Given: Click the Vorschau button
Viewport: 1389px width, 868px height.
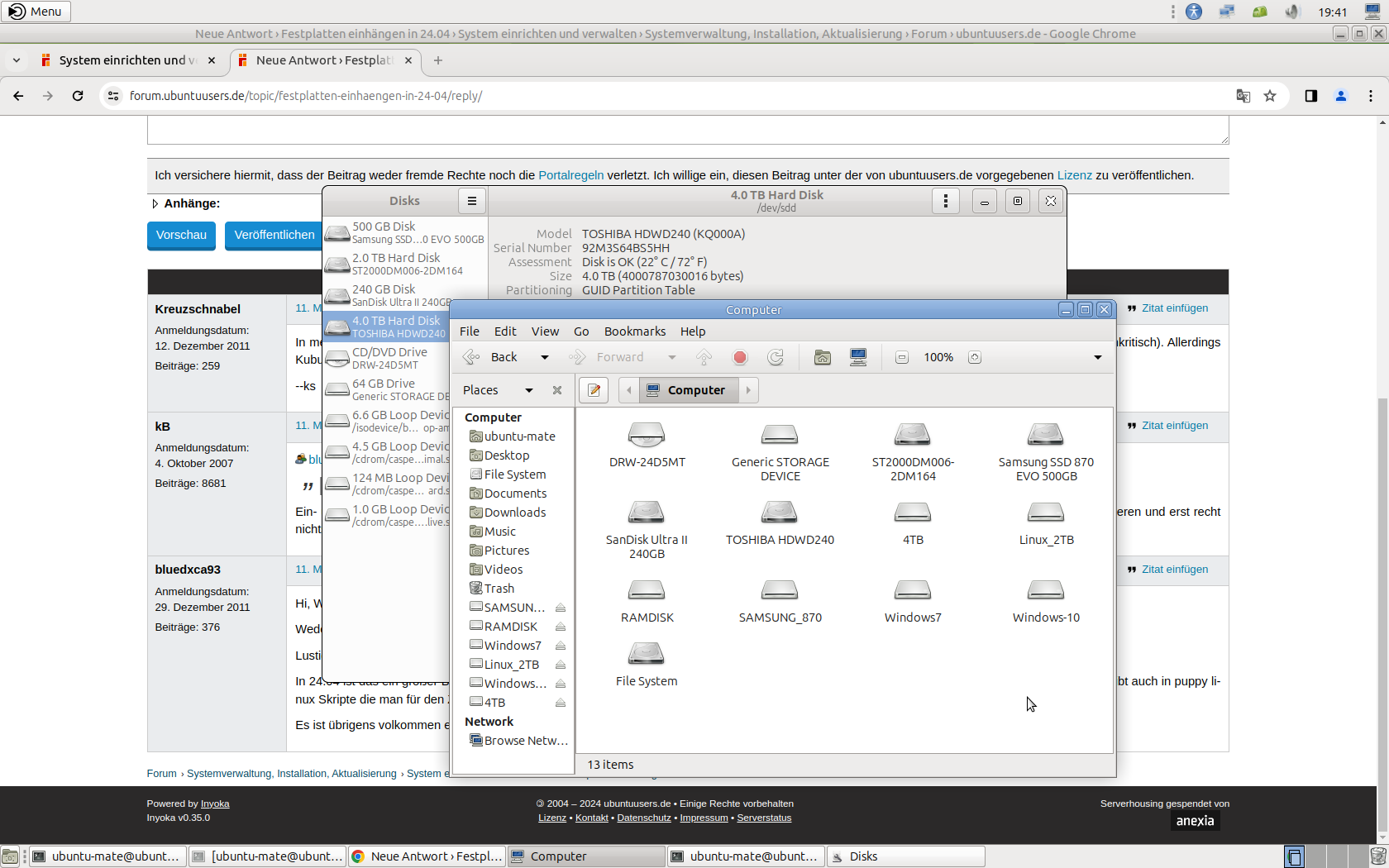Looking at the screenshot, I should [181, 235].
